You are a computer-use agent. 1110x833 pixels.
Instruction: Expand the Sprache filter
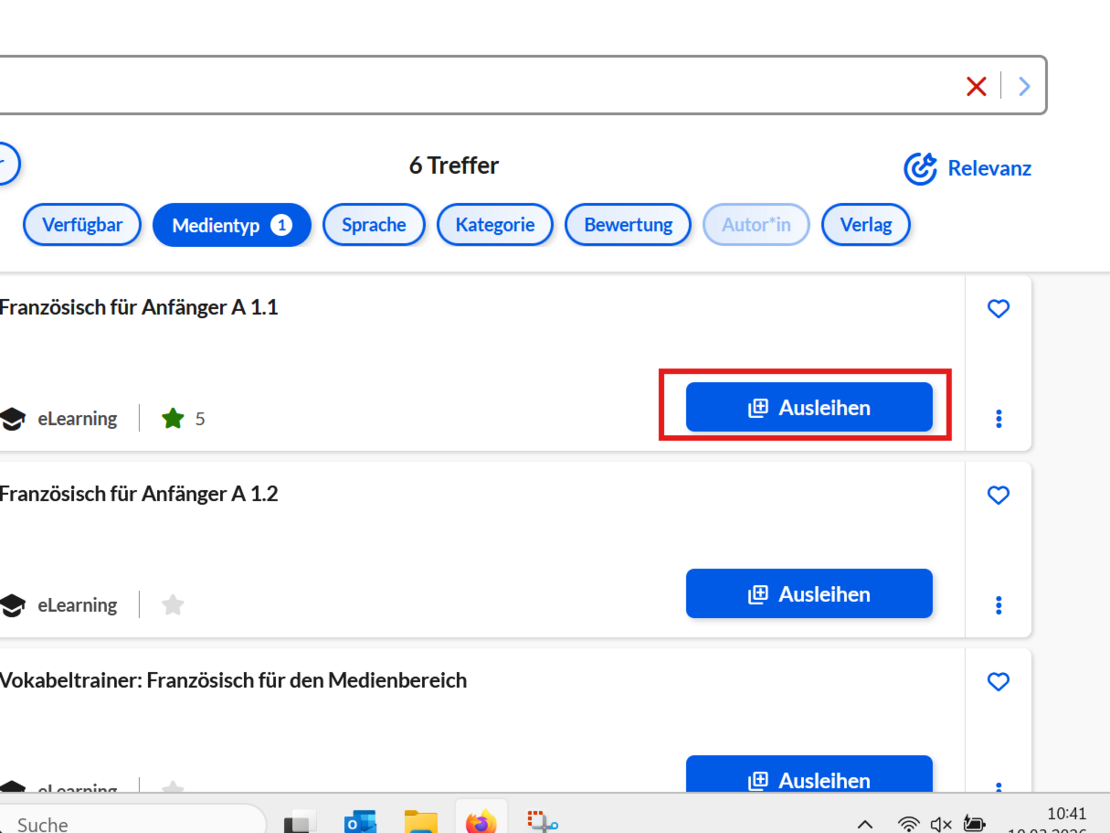pos(374,225)
